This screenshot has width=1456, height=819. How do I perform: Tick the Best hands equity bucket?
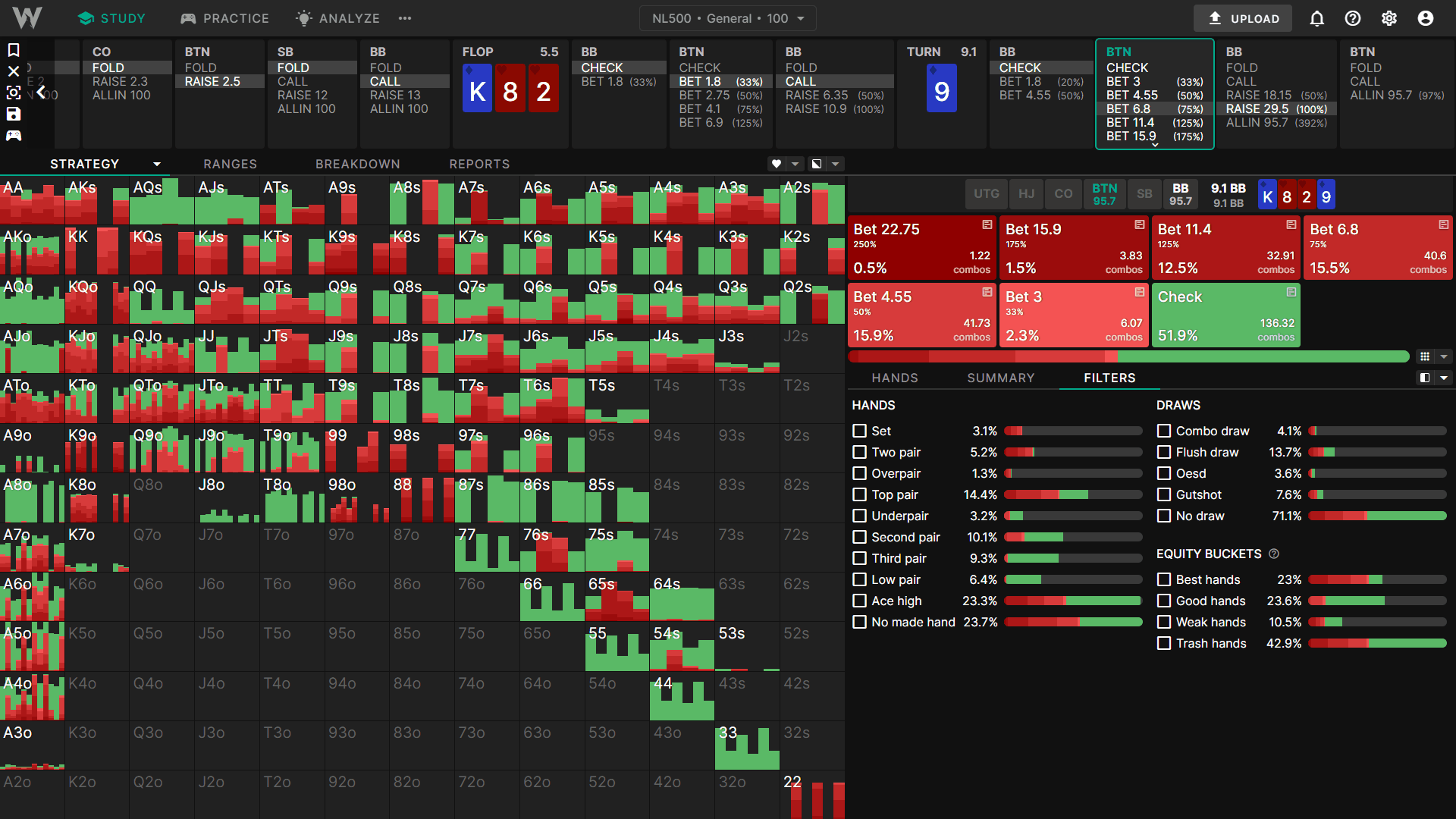click(x=1164, y=579)
